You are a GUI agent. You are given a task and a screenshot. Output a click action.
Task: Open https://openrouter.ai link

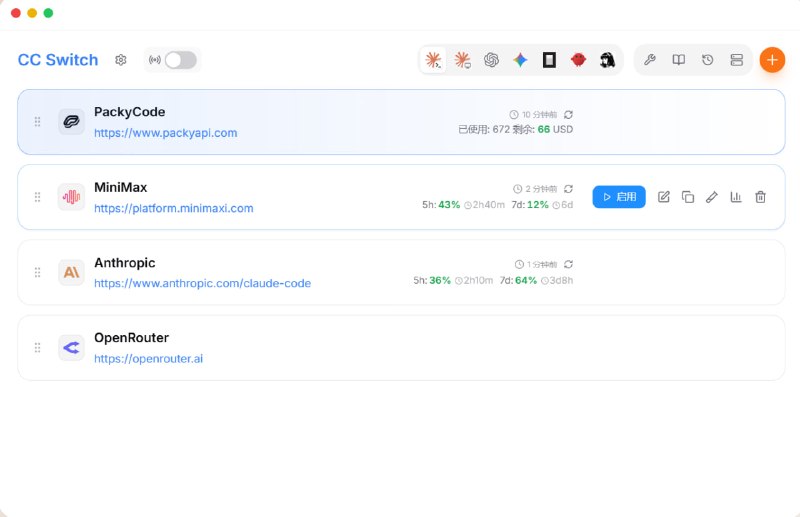(148, 359)
